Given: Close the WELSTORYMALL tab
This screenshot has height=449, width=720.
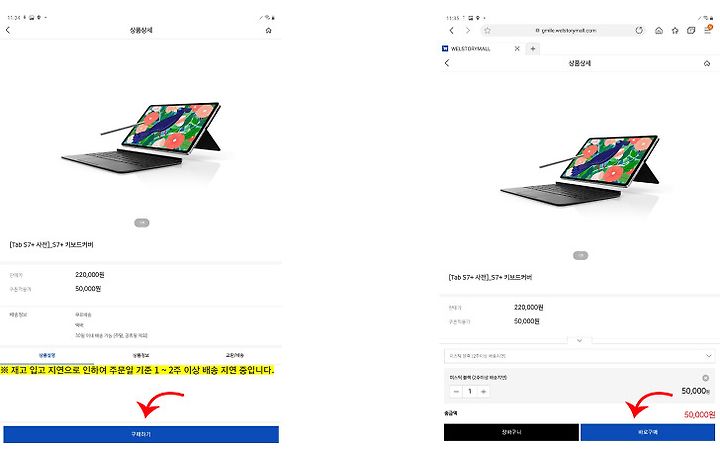Looking at the screenshot, I should coord(517,48).
